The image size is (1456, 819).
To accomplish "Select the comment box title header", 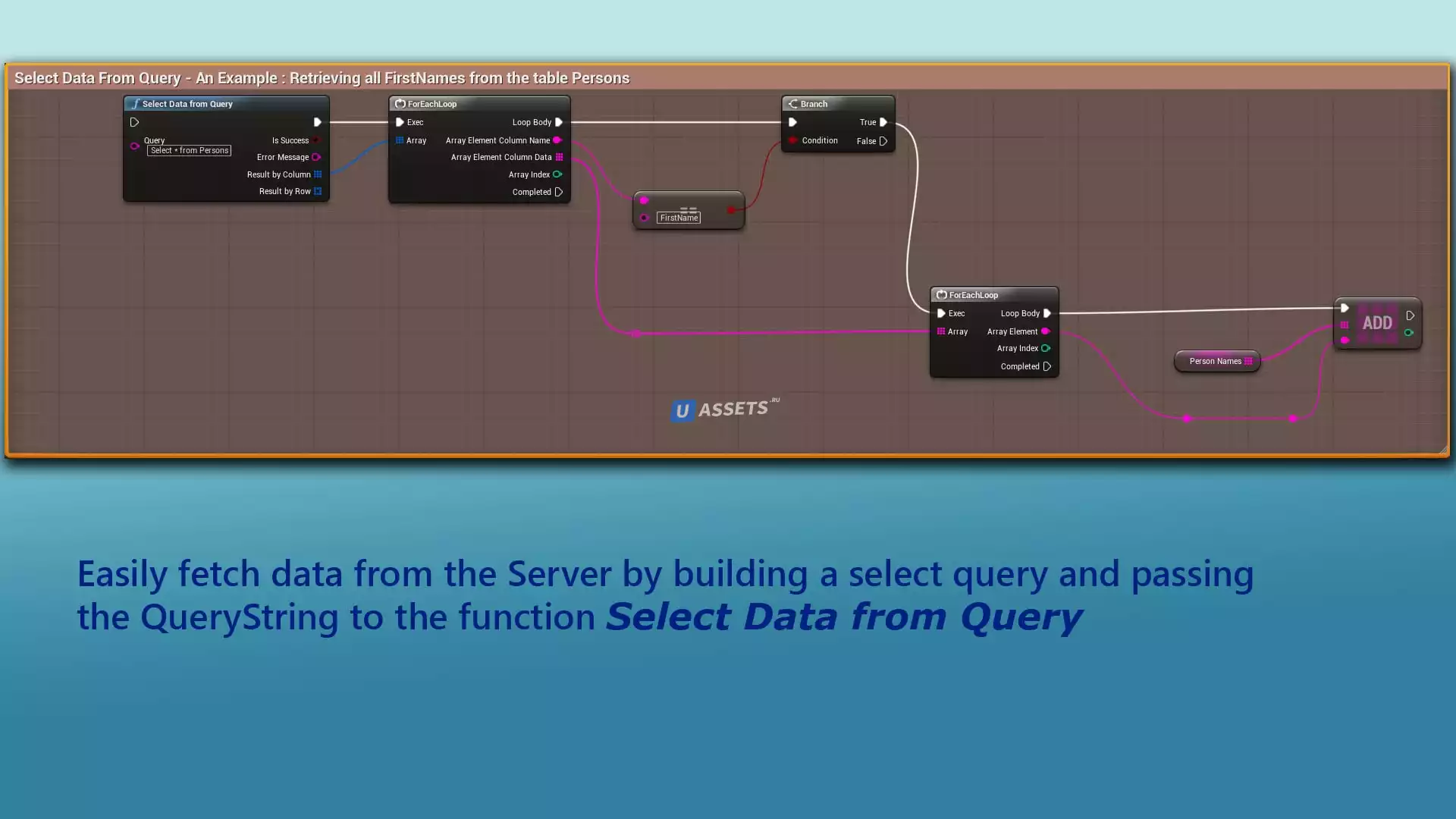I will [x=322, y=78].
